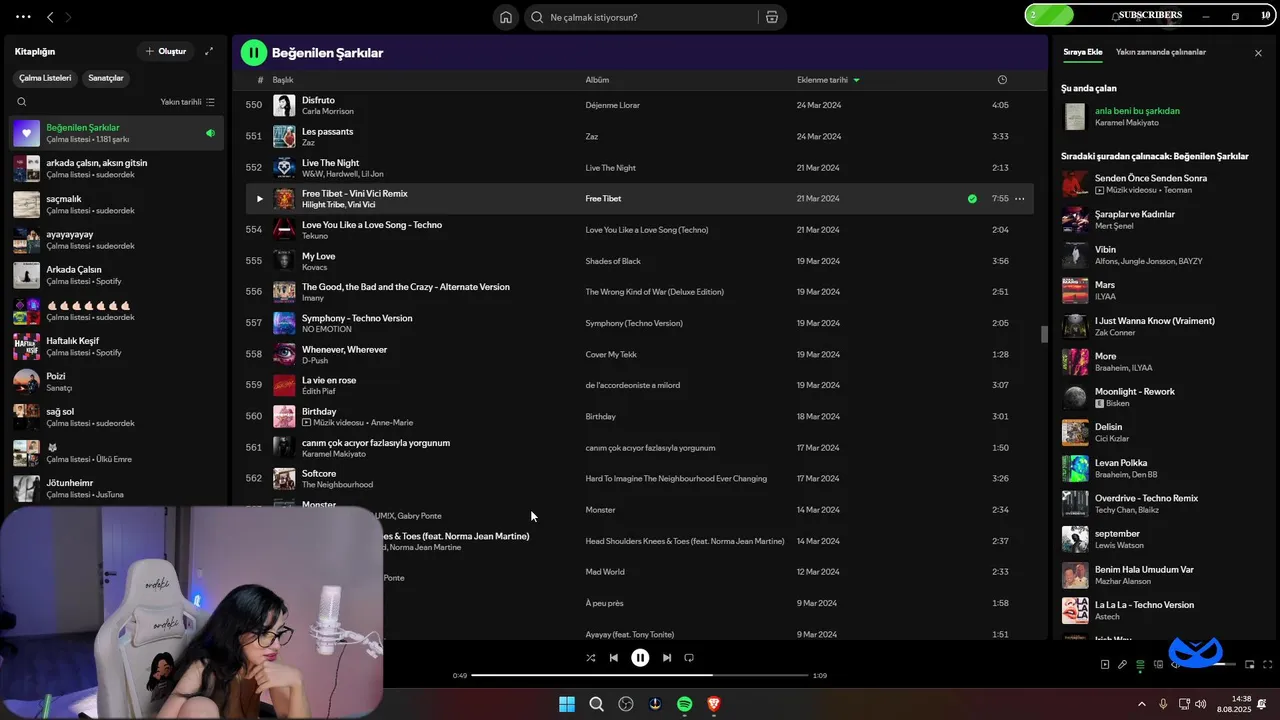Enter full screen mode in player bar
The height and width of the screenshot is (720, 1280).
[x=1268, y=664]
